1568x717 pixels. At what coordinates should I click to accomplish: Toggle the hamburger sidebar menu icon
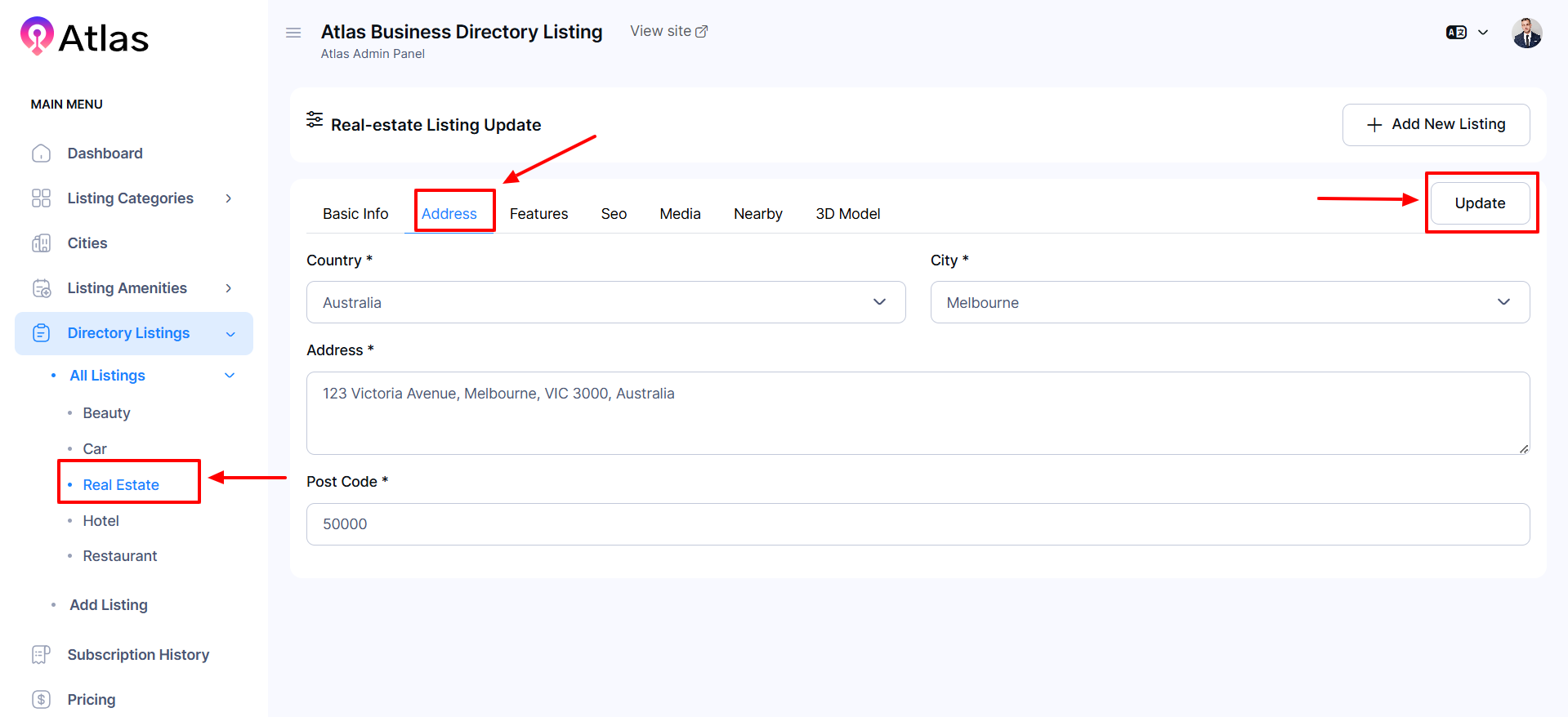point(293,33)
